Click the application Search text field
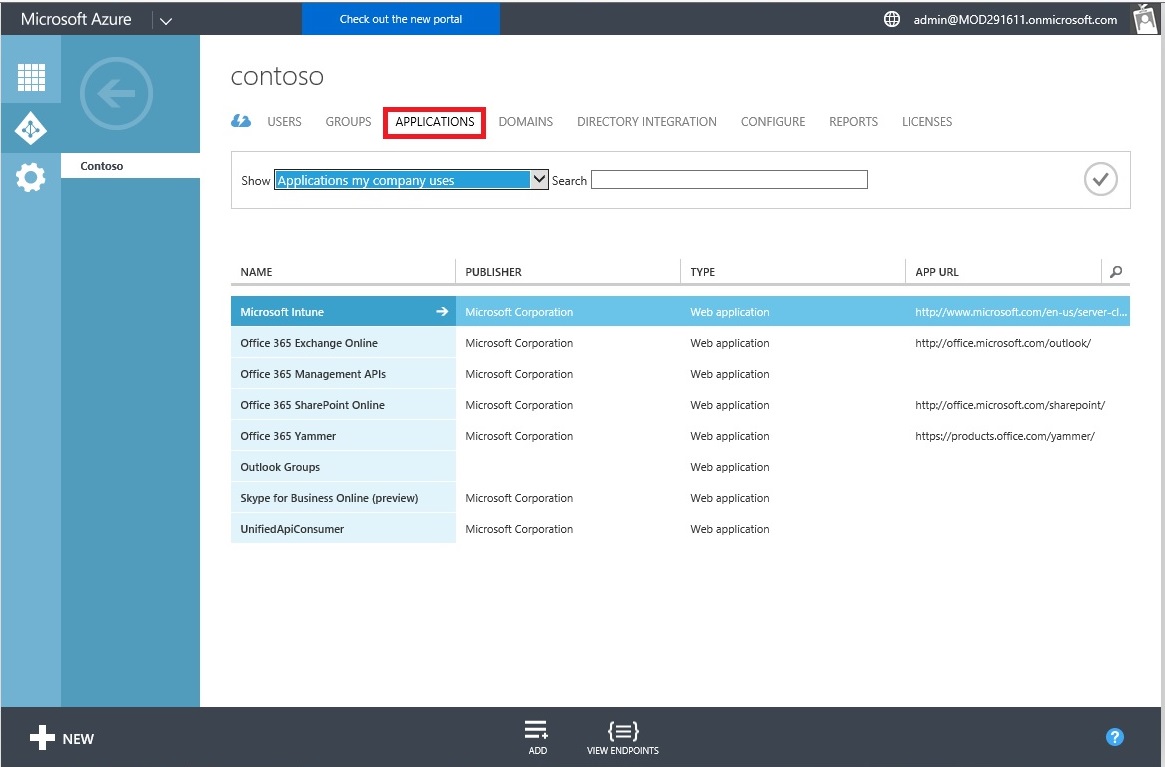The image size is (1165, 767). (729, 180)
